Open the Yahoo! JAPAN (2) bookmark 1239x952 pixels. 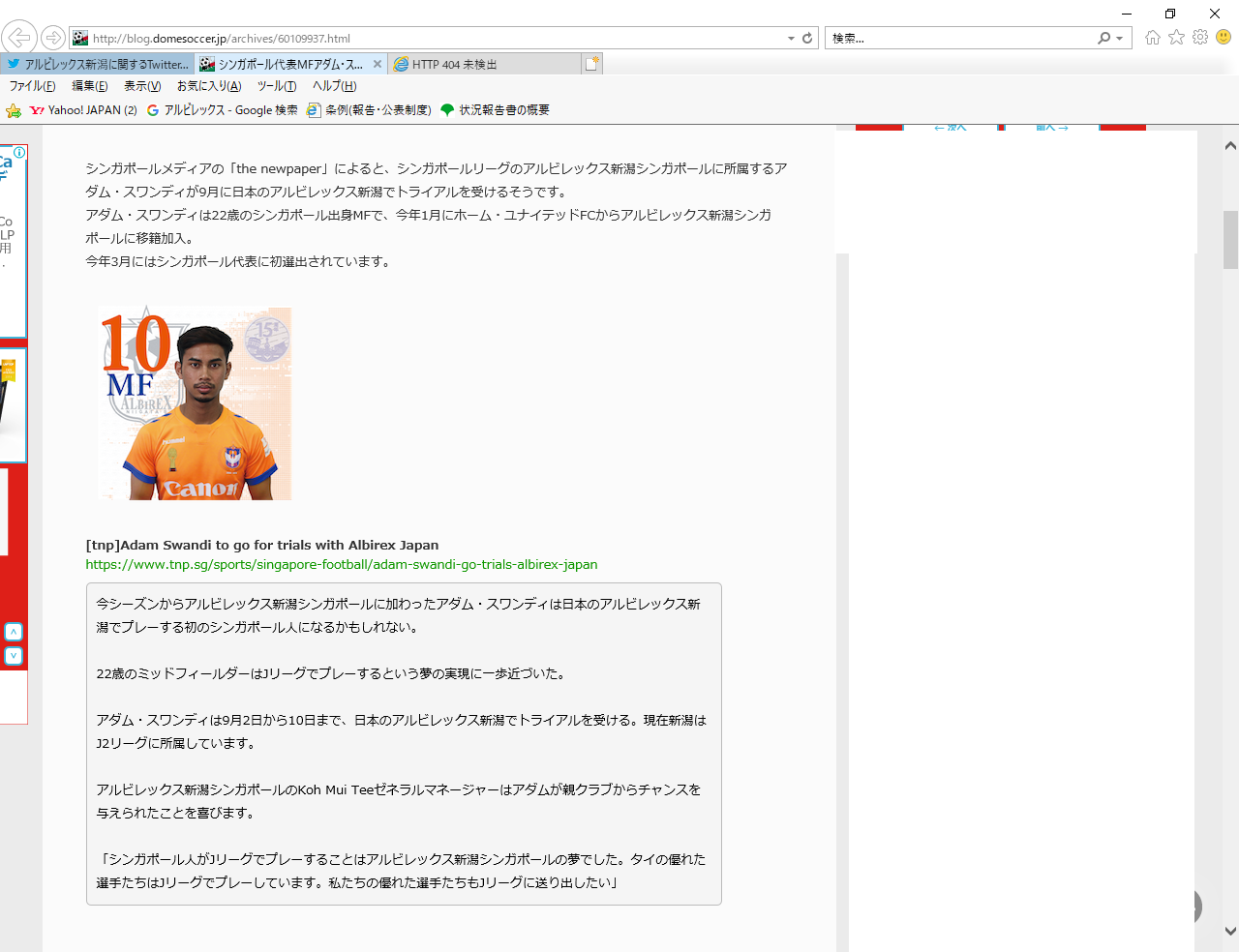83,110
